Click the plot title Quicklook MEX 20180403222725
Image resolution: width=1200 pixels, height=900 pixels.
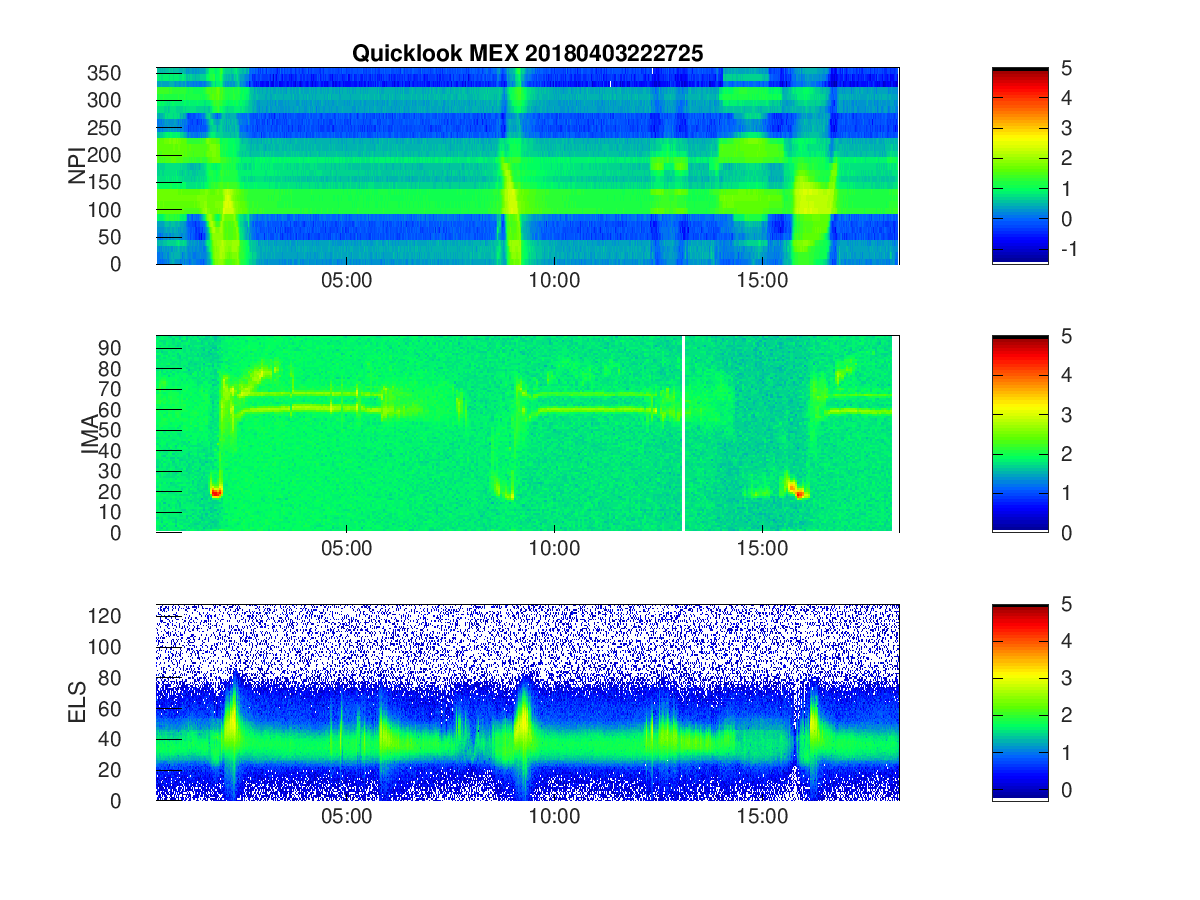527,54
